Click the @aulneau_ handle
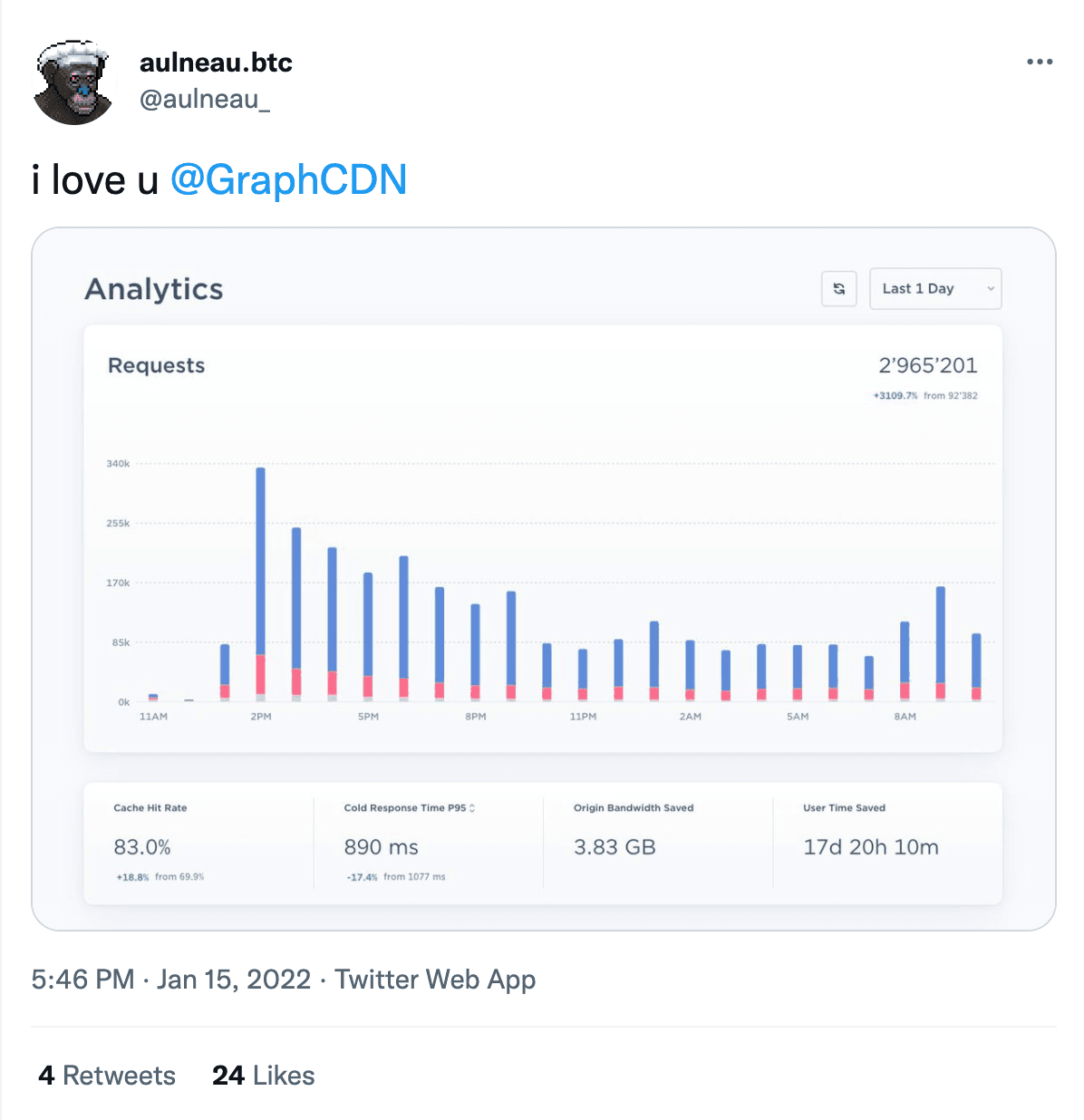Image resolution: width=1084 pixels, height=1120 pixels. [x=204, y=100]
